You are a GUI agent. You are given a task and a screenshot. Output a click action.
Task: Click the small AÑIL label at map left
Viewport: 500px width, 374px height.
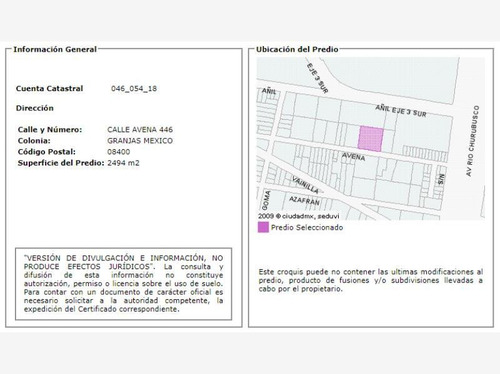point(269,91)
